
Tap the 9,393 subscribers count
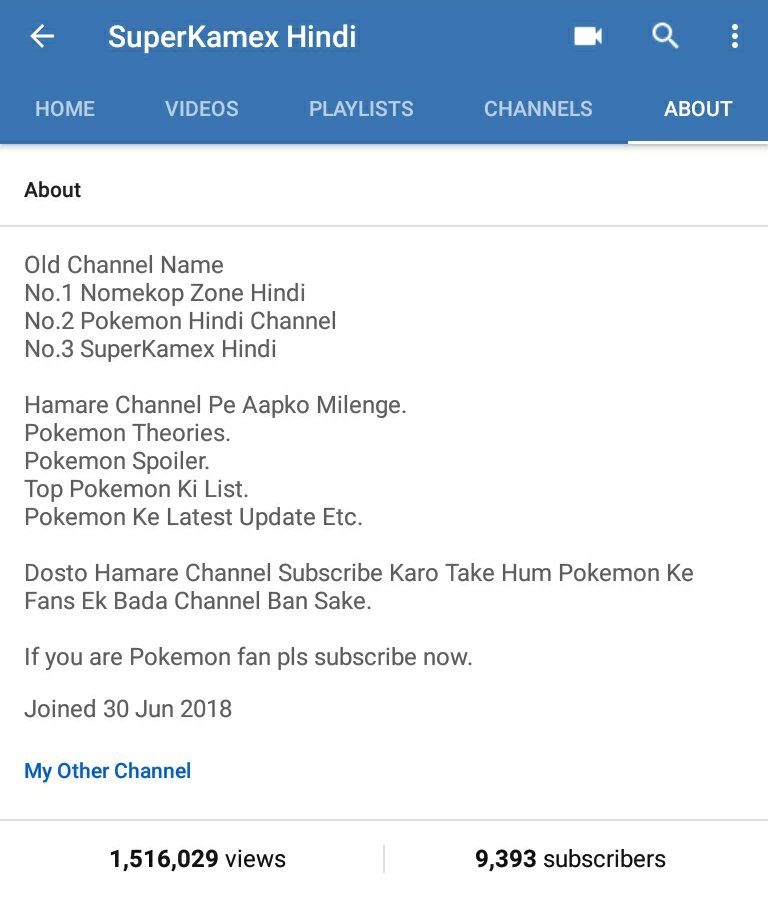570,859
